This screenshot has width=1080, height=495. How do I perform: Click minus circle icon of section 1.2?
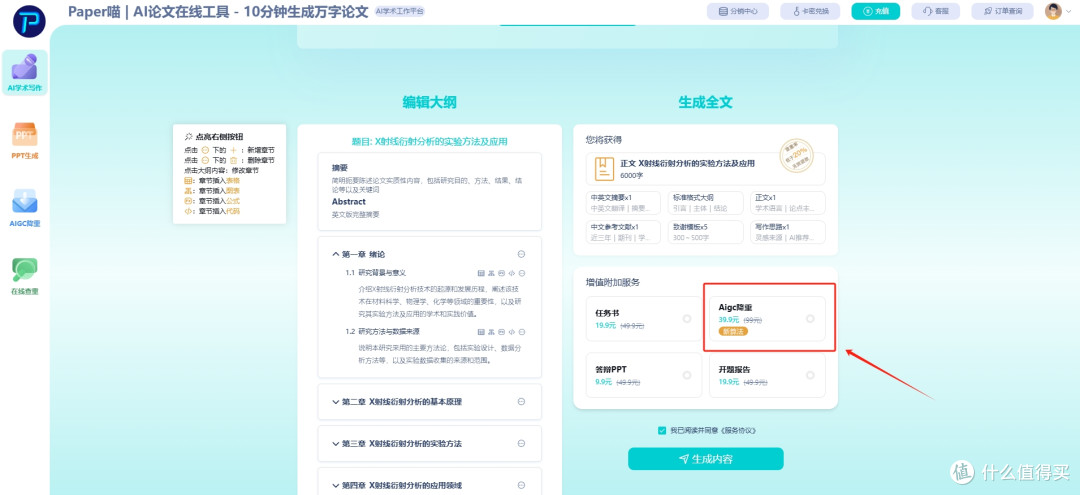521,332
